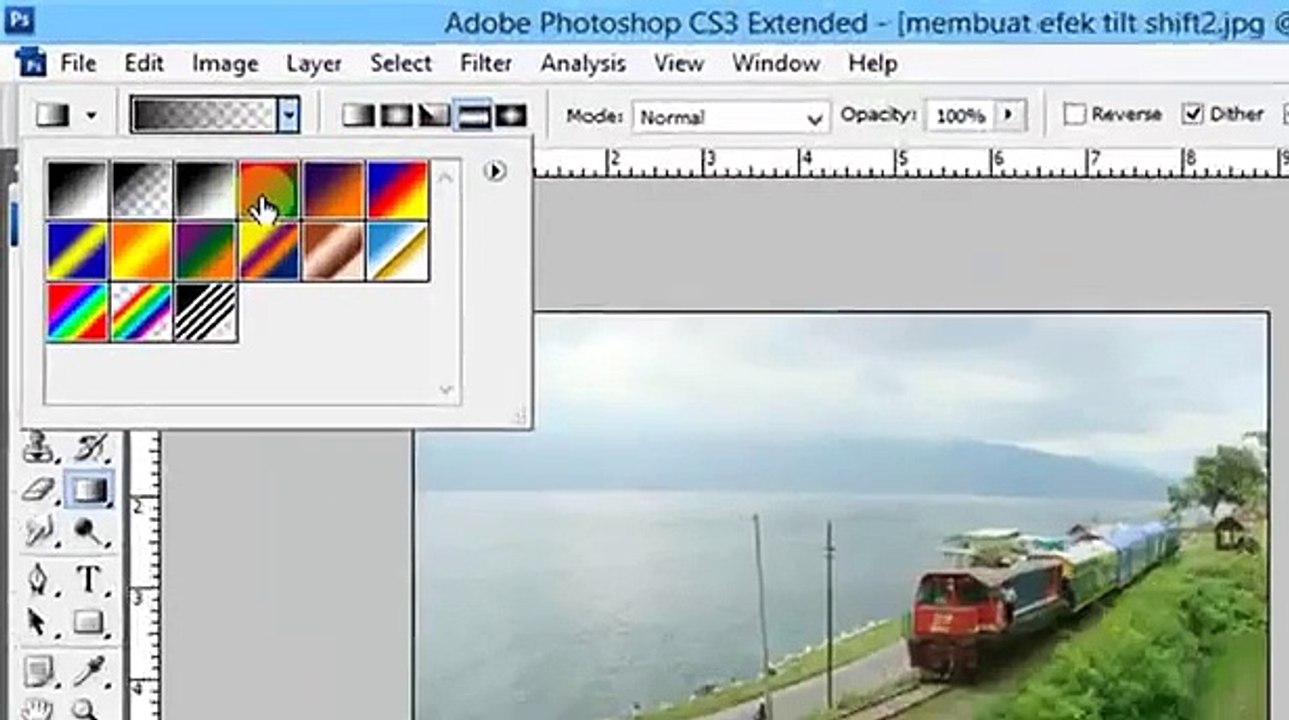
Task: Pick the Foreground to Transparent gradient swatch
Action: (141, 190)
